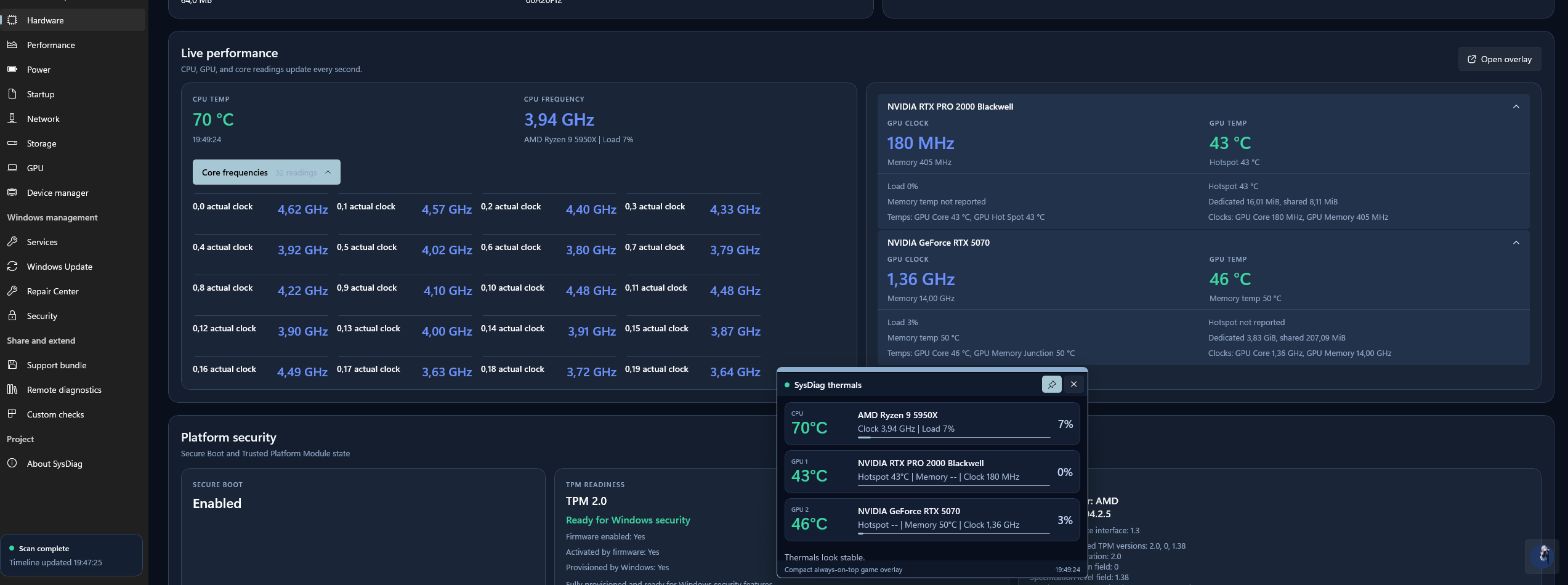Click the Open overlay button
The image size is (1568, 585).
click(x=1500, y=59)
